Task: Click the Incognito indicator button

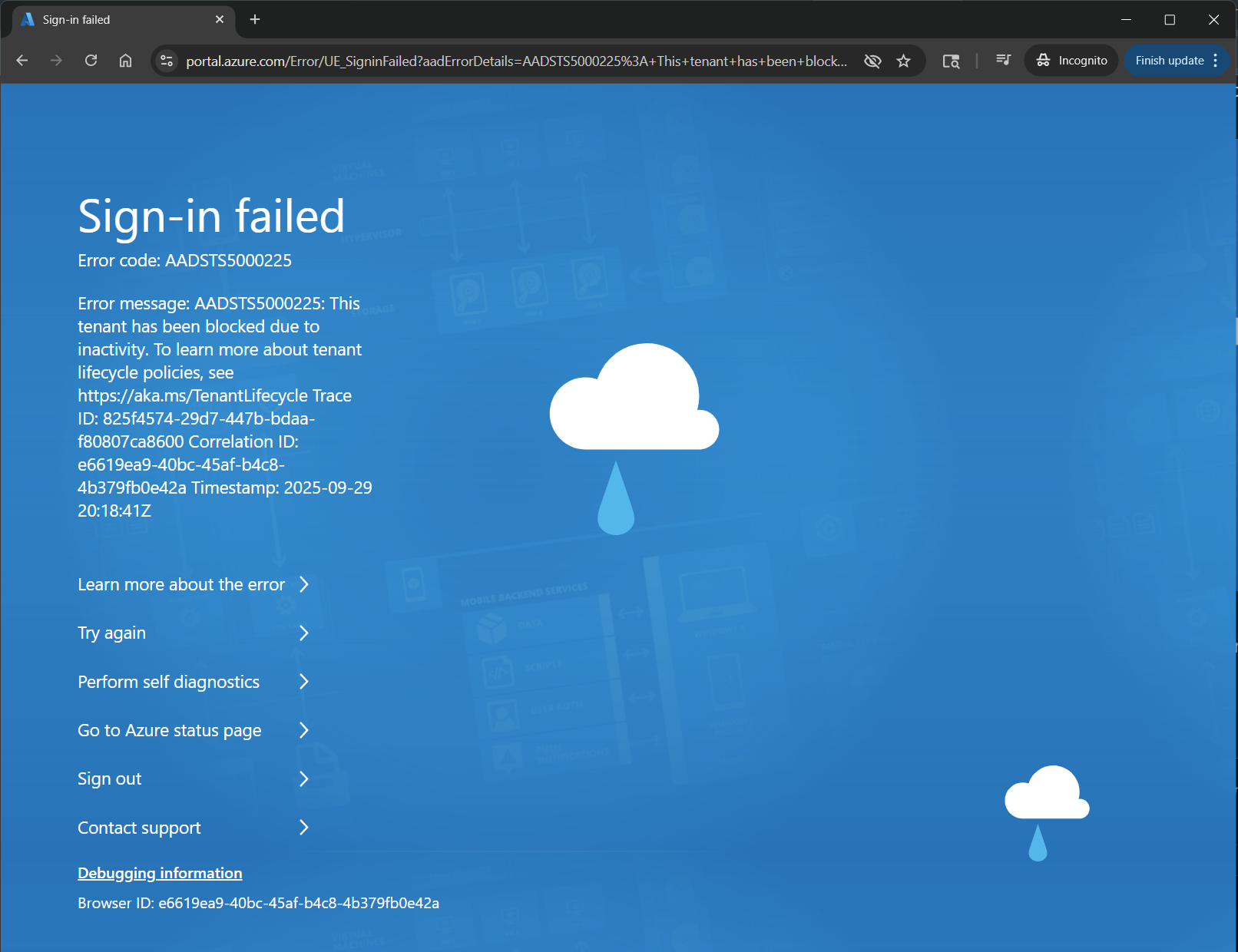Action: click(x=1071, y=61)
